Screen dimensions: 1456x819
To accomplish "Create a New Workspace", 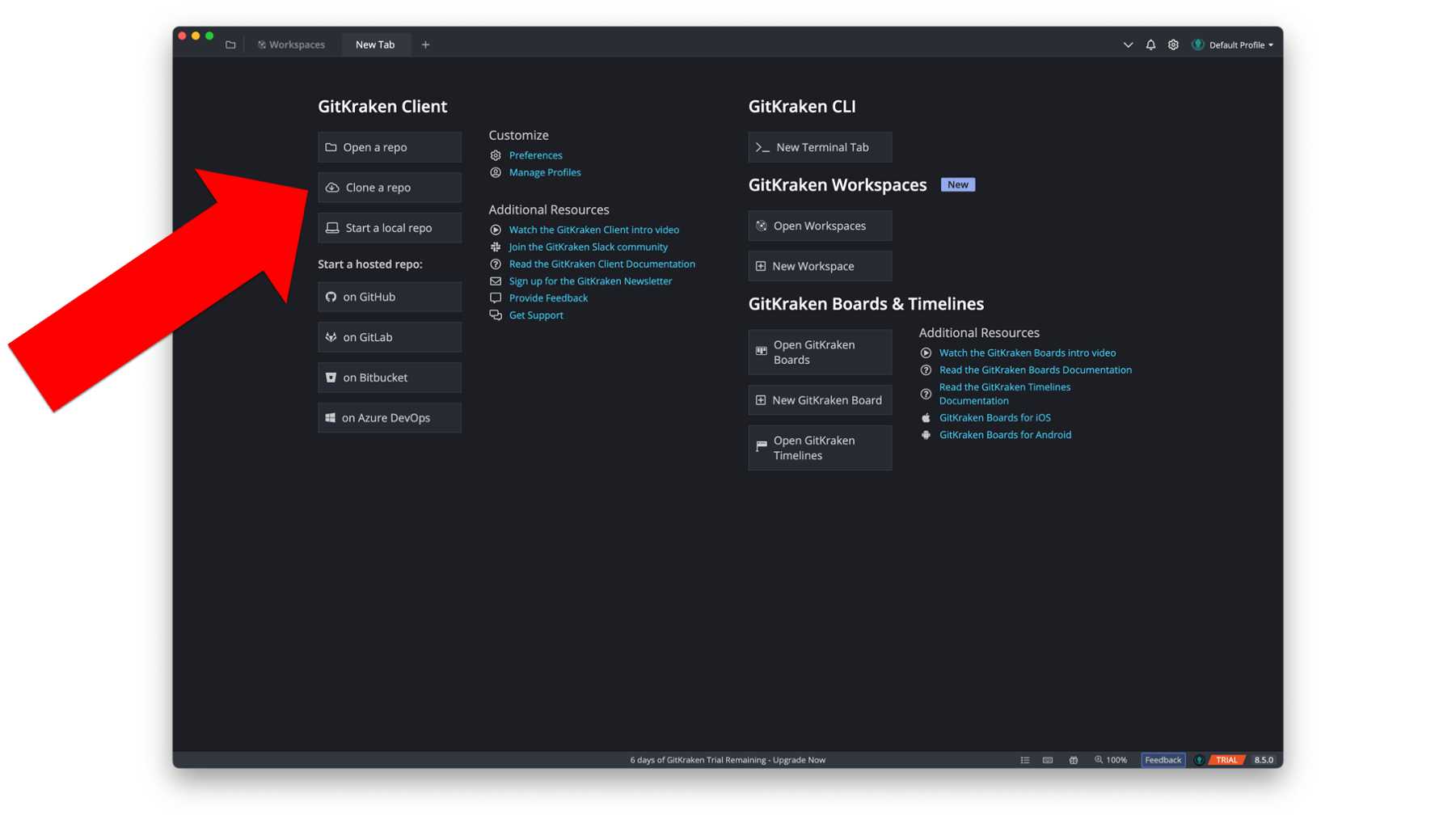I will [x=820, y=266].
